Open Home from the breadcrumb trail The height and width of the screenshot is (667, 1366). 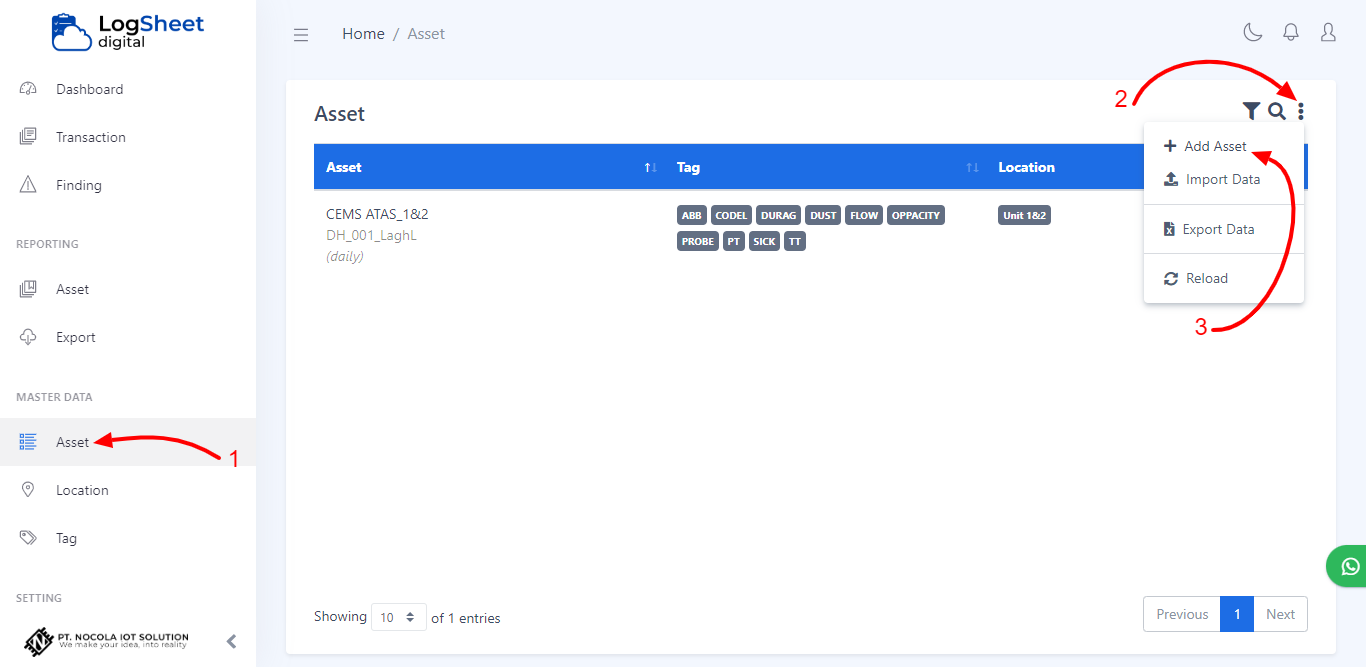pyautogui.click(x=363, y=33)
